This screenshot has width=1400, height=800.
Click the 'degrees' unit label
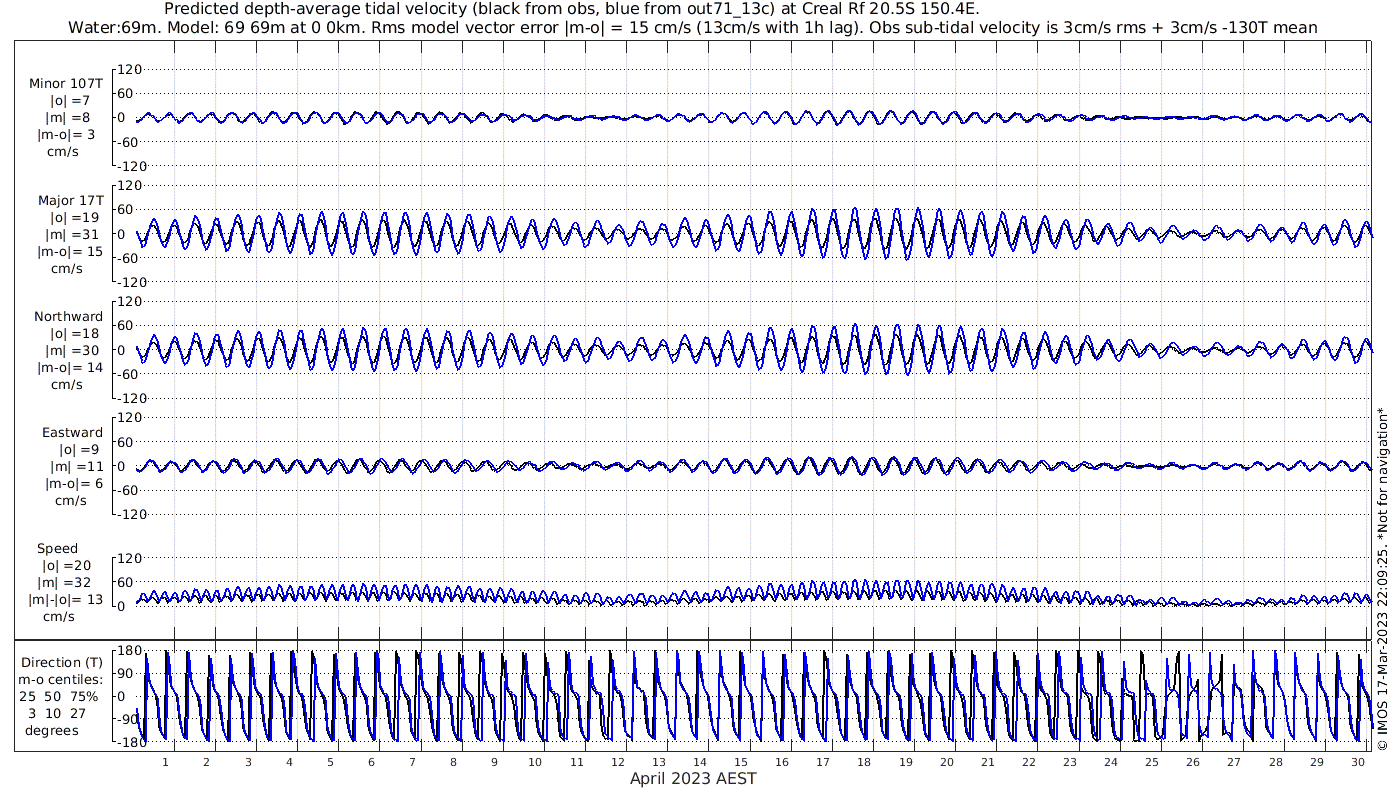(52, 730)
